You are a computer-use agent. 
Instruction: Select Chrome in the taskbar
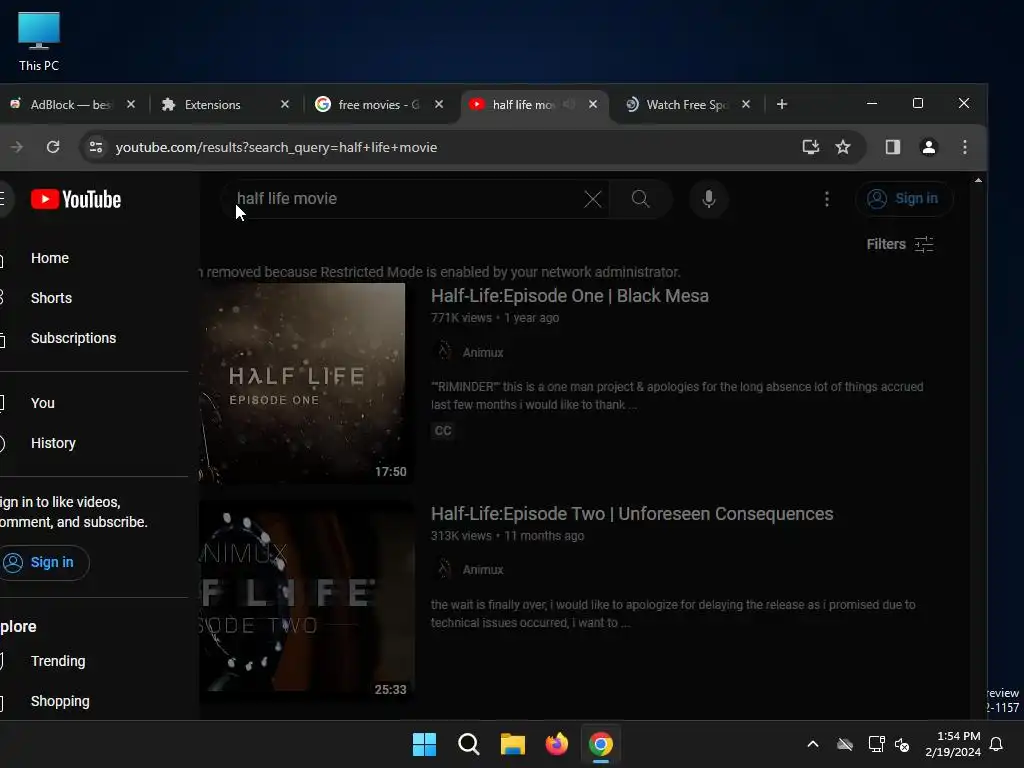(601, 744)
